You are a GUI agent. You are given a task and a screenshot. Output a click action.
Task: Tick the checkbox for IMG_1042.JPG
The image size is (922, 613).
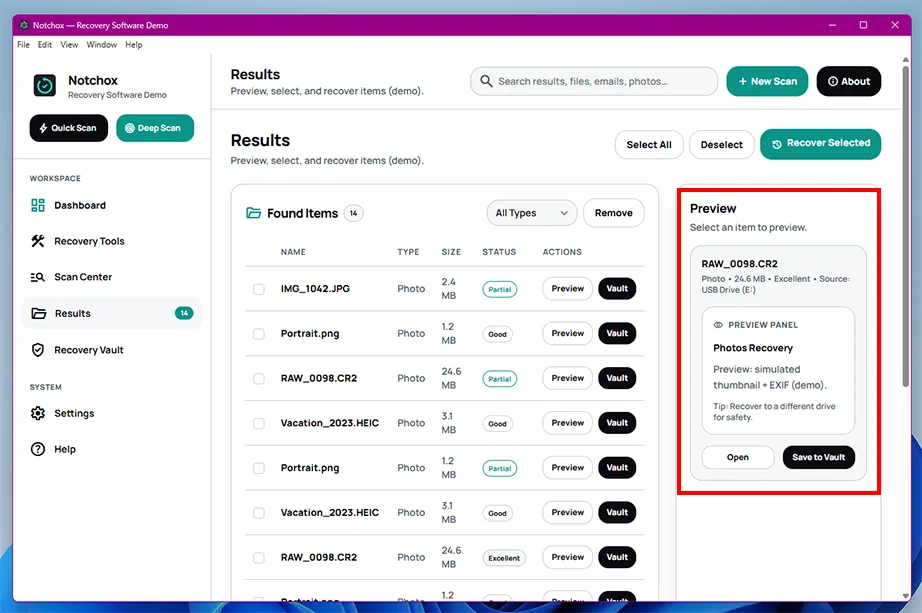[x=259, y=289]
